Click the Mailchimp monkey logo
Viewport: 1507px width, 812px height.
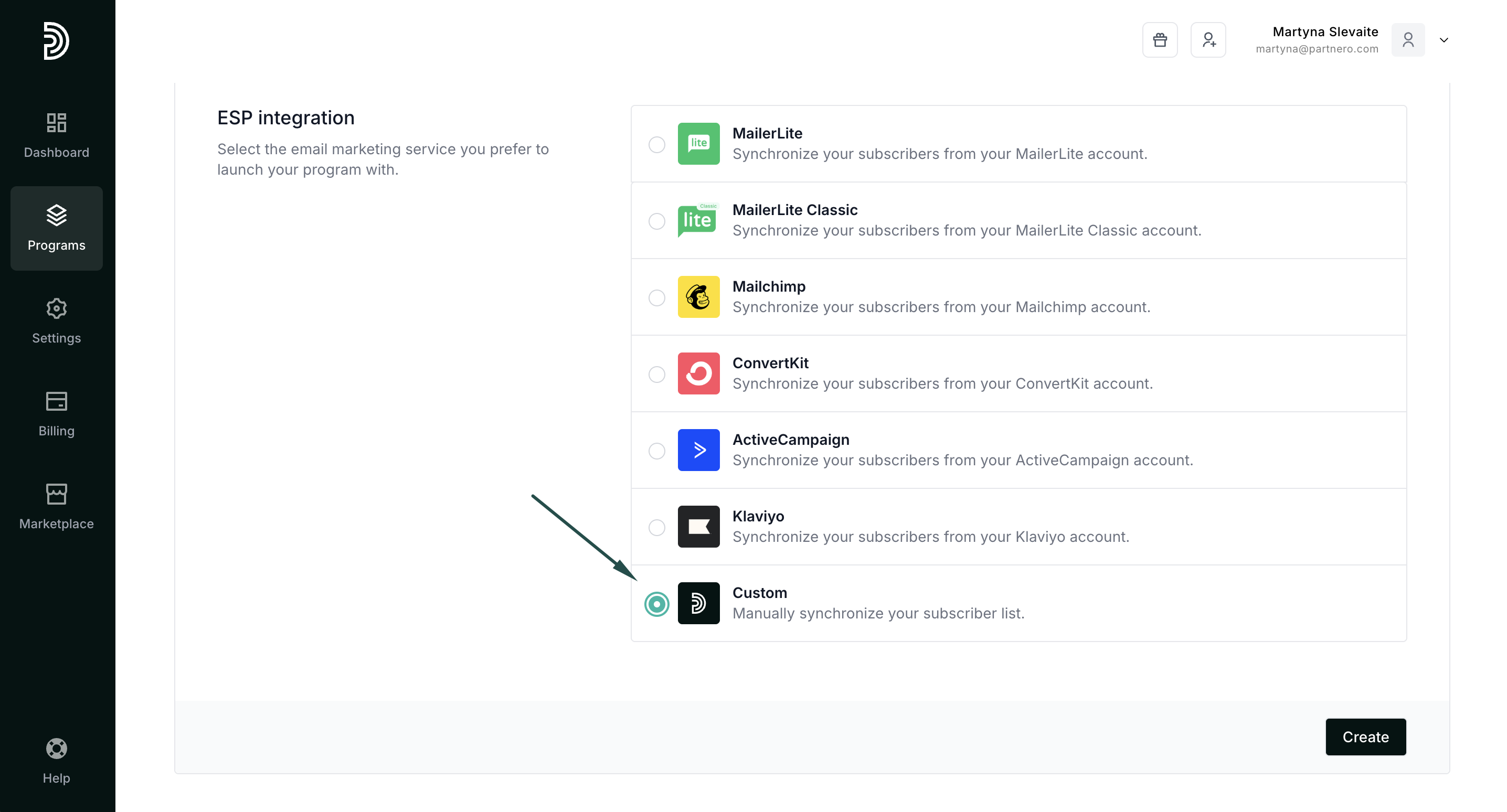coord(698,297)
